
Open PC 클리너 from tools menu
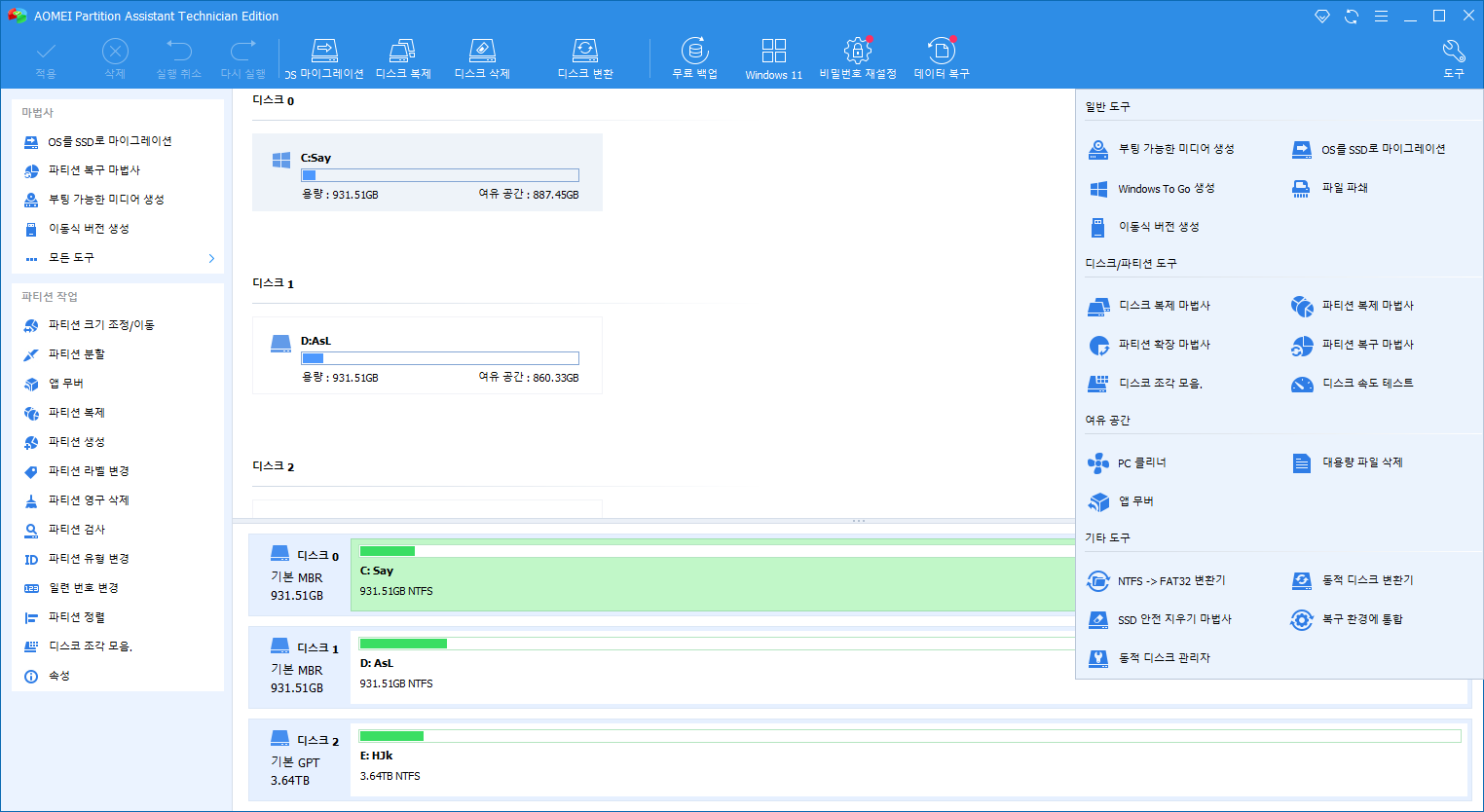point(1127,463)
